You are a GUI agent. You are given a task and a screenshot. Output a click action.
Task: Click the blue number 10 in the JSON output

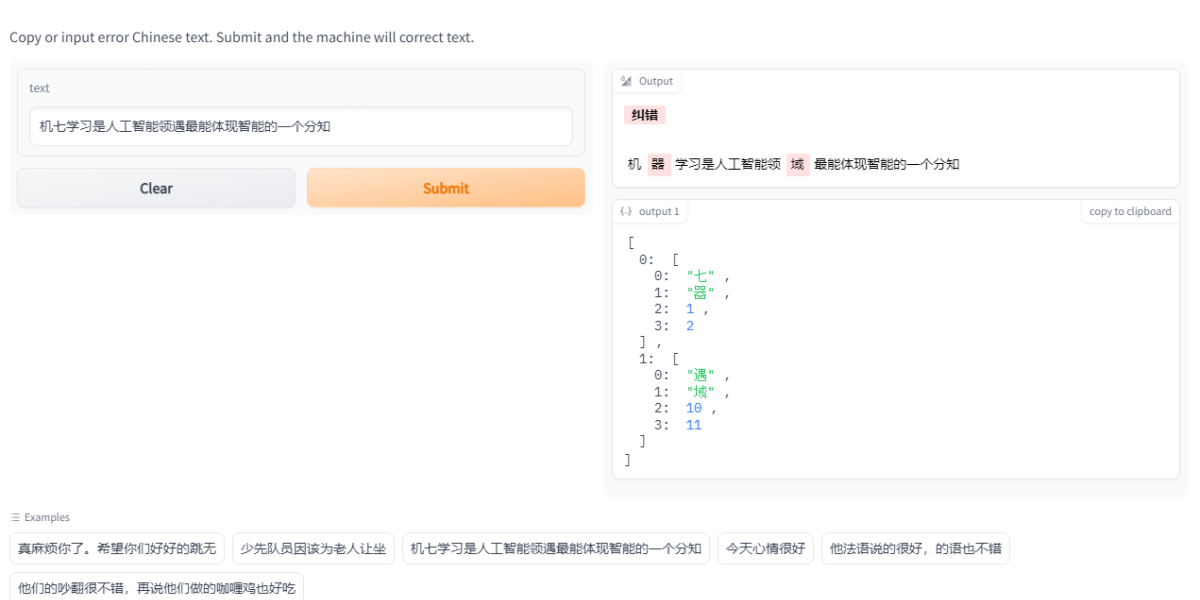pos(693,407)
